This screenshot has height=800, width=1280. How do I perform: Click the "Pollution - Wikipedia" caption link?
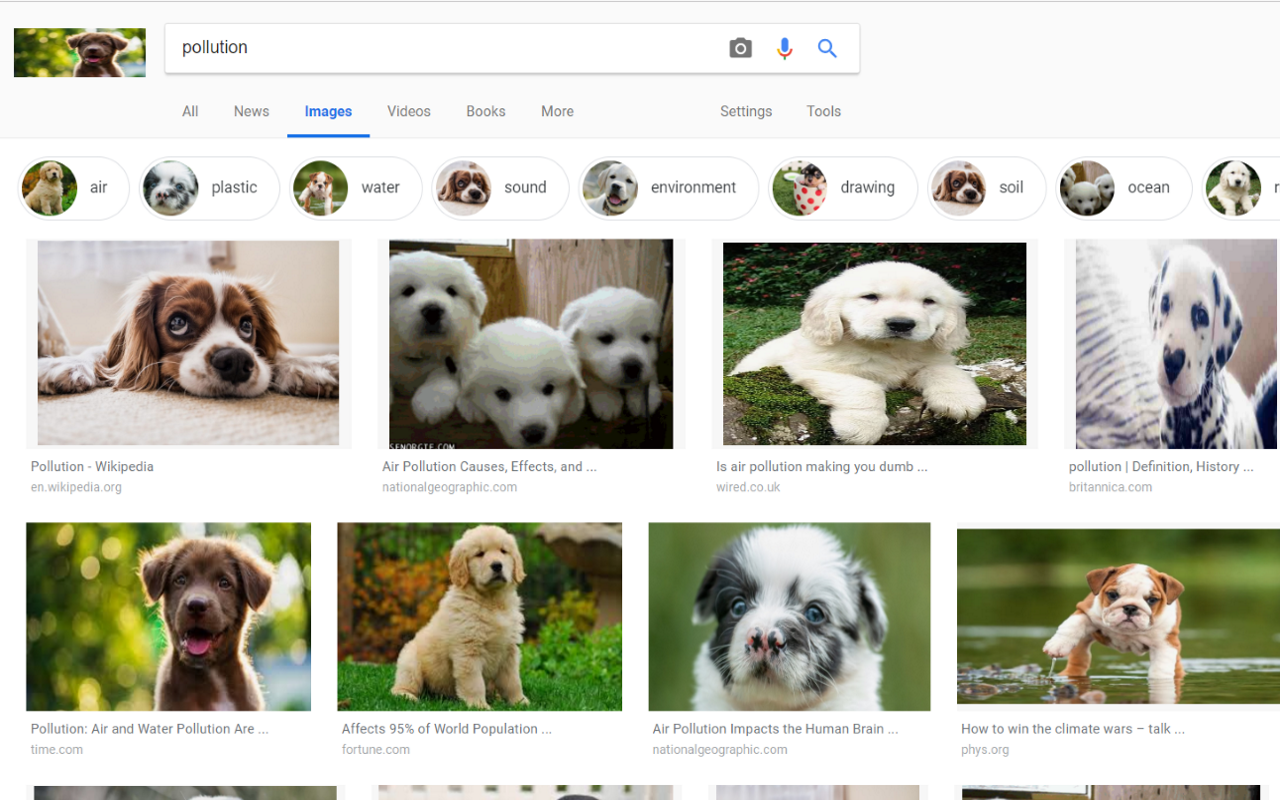(92, 467)
